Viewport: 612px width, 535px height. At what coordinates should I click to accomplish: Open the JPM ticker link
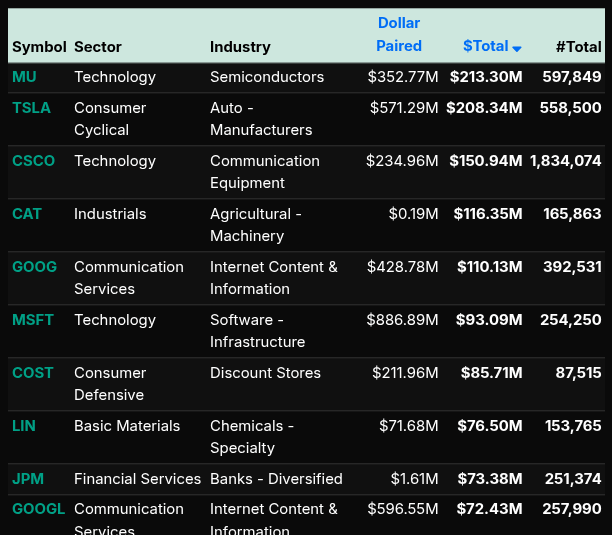pos(28,479)
